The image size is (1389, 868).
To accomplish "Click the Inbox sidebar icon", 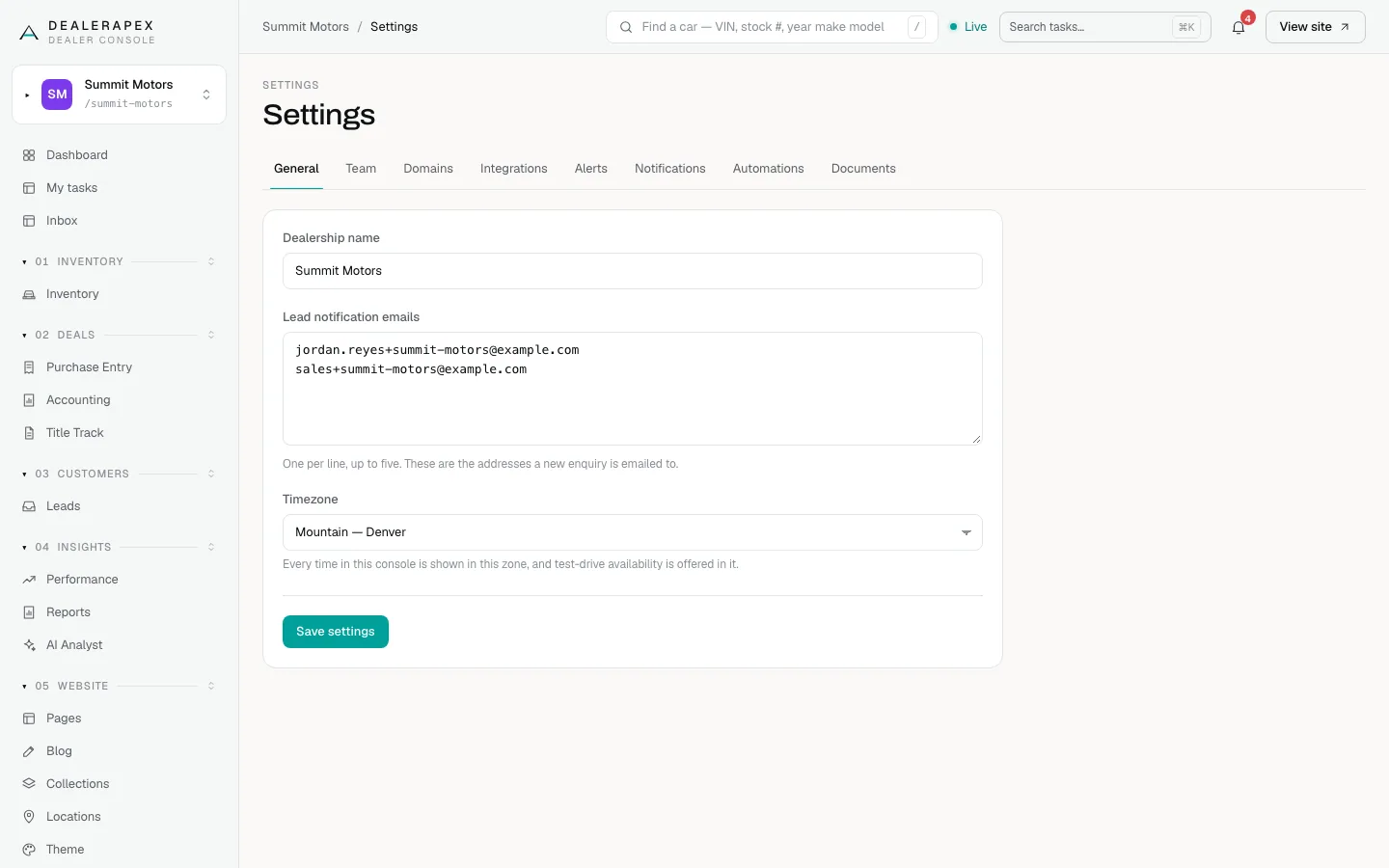I will tap(29, 221).
